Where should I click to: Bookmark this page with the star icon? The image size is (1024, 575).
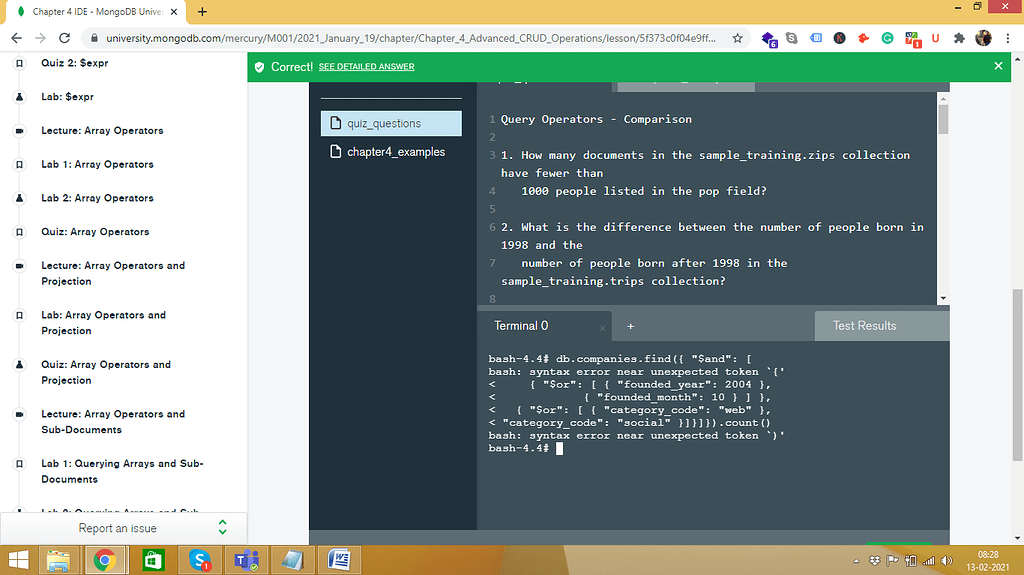[738, 38]
